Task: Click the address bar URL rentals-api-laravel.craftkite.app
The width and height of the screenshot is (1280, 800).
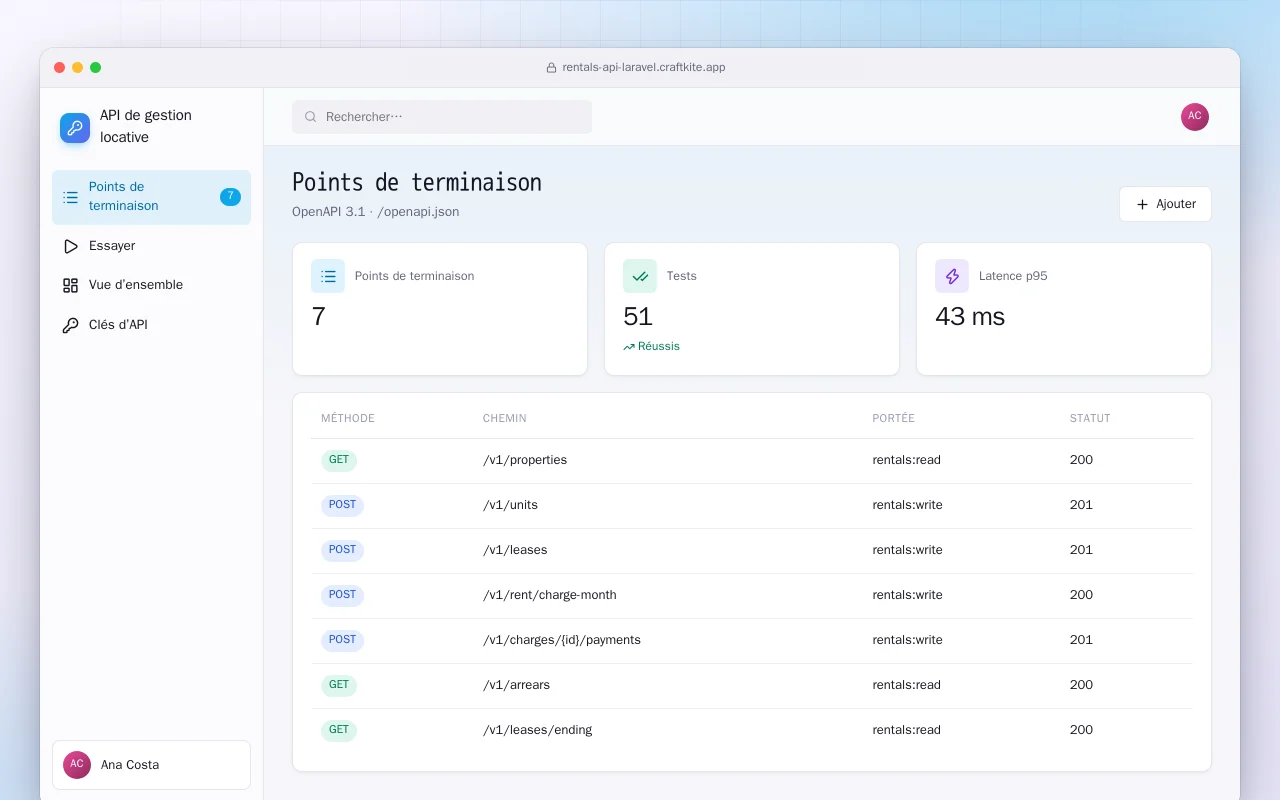Action: pos(644,68)
